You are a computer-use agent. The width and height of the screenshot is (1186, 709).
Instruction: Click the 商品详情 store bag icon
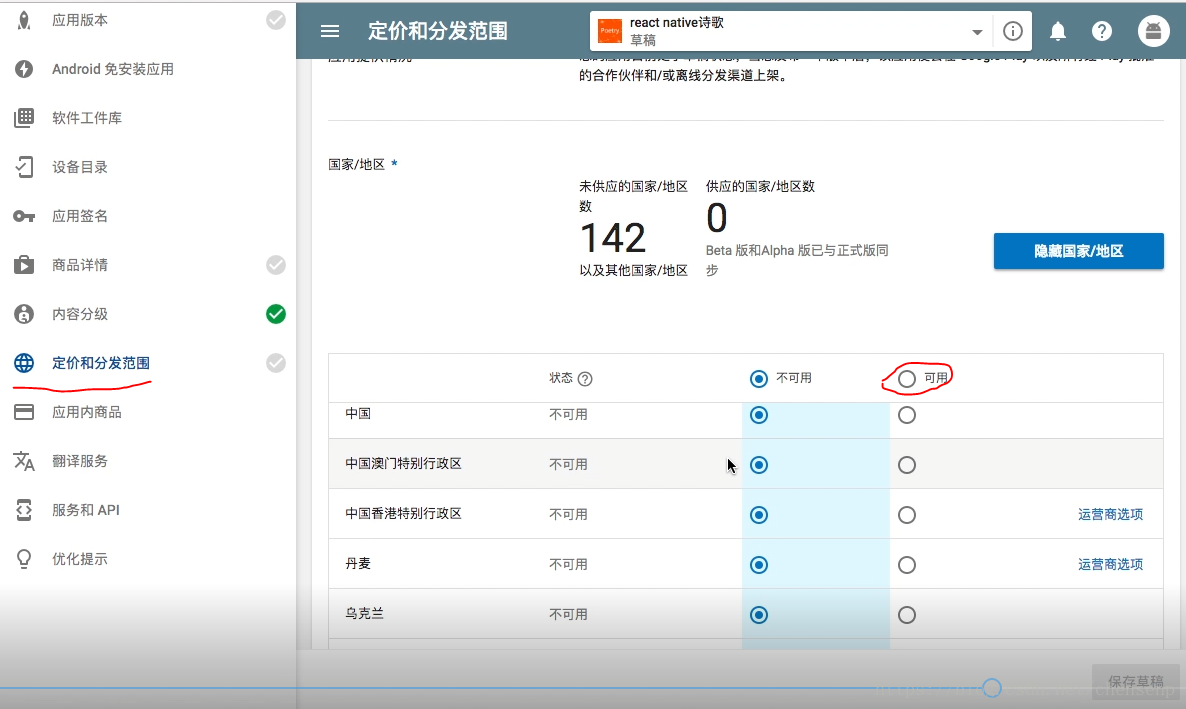[x=24, y=265]
